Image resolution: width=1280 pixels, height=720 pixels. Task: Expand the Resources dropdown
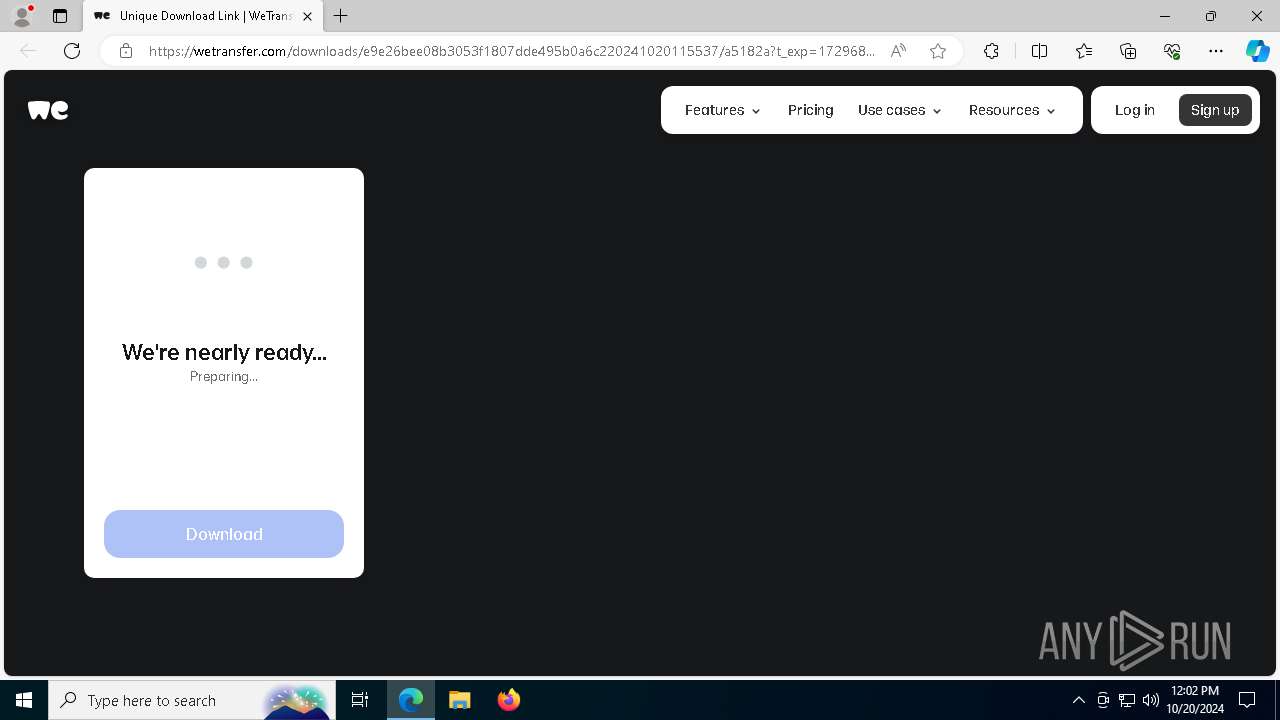click(1012, 110)
